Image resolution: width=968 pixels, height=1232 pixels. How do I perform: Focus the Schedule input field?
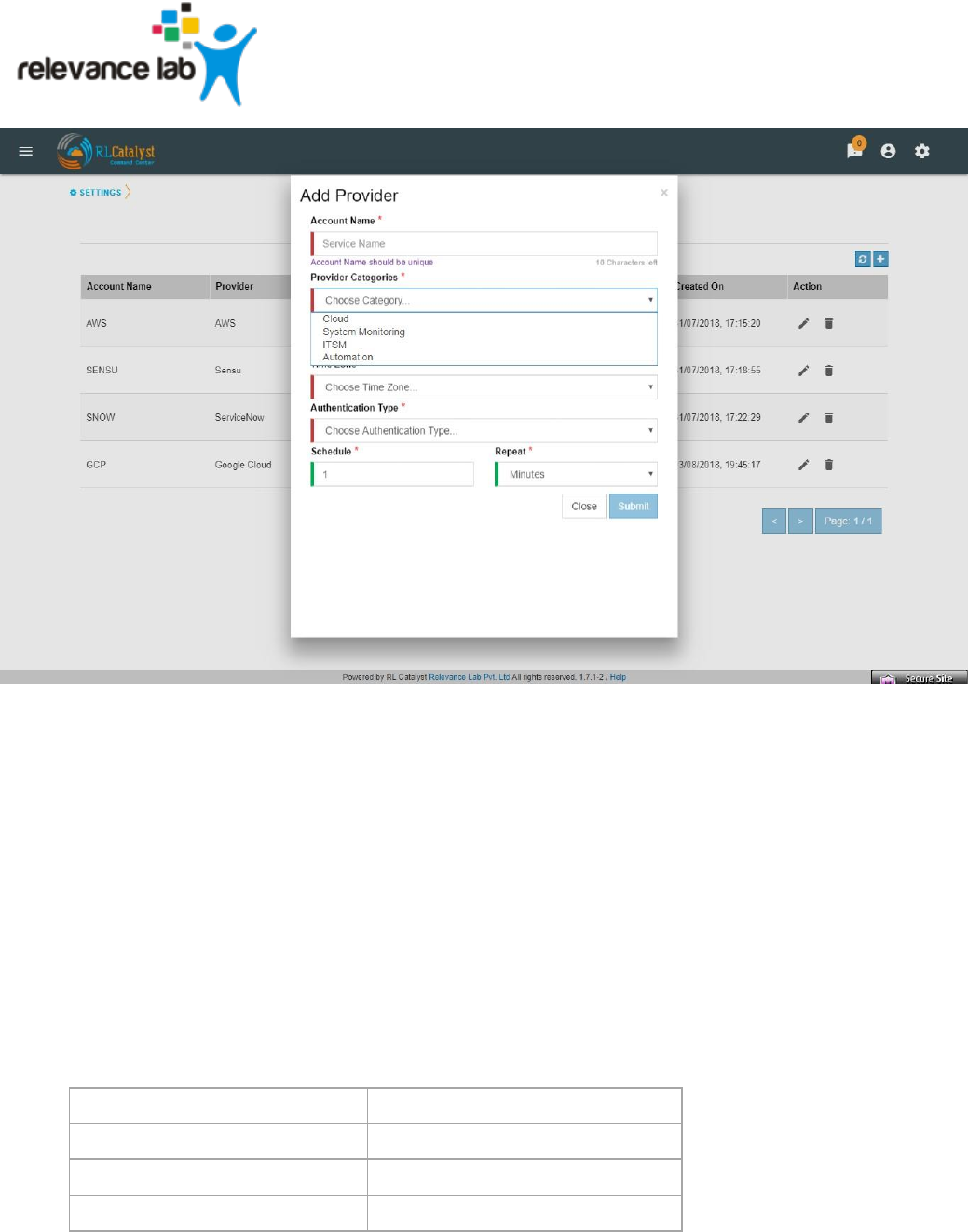pos(392,474)
